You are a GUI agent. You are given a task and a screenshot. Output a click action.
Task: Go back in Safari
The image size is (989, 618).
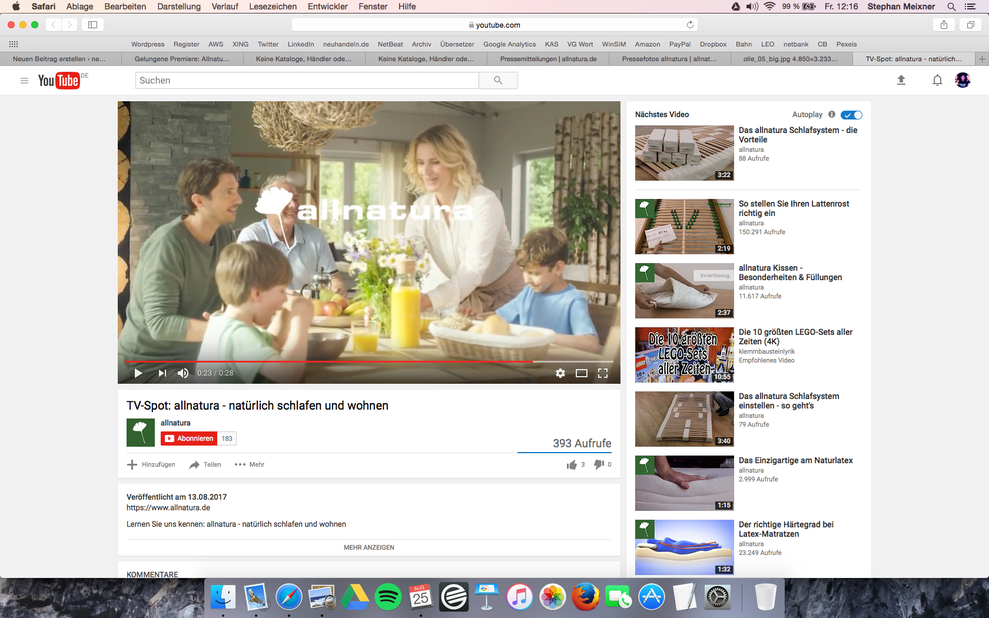click(53, 25)
